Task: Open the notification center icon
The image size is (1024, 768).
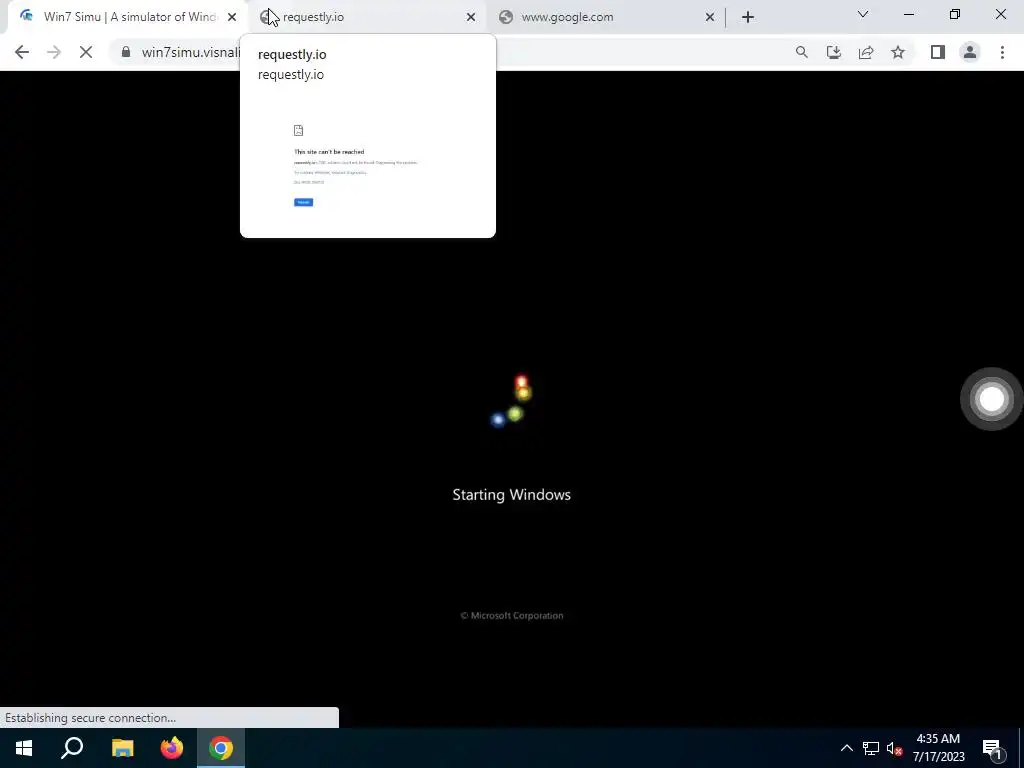Action: click(992, 748)
